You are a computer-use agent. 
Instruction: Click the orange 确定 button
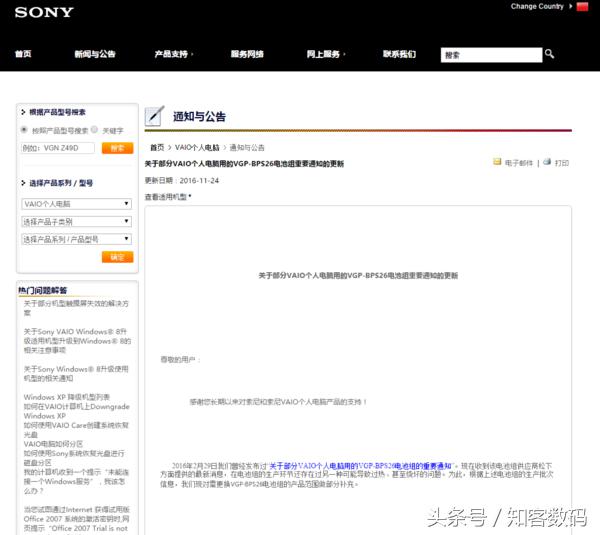(117, 257)
